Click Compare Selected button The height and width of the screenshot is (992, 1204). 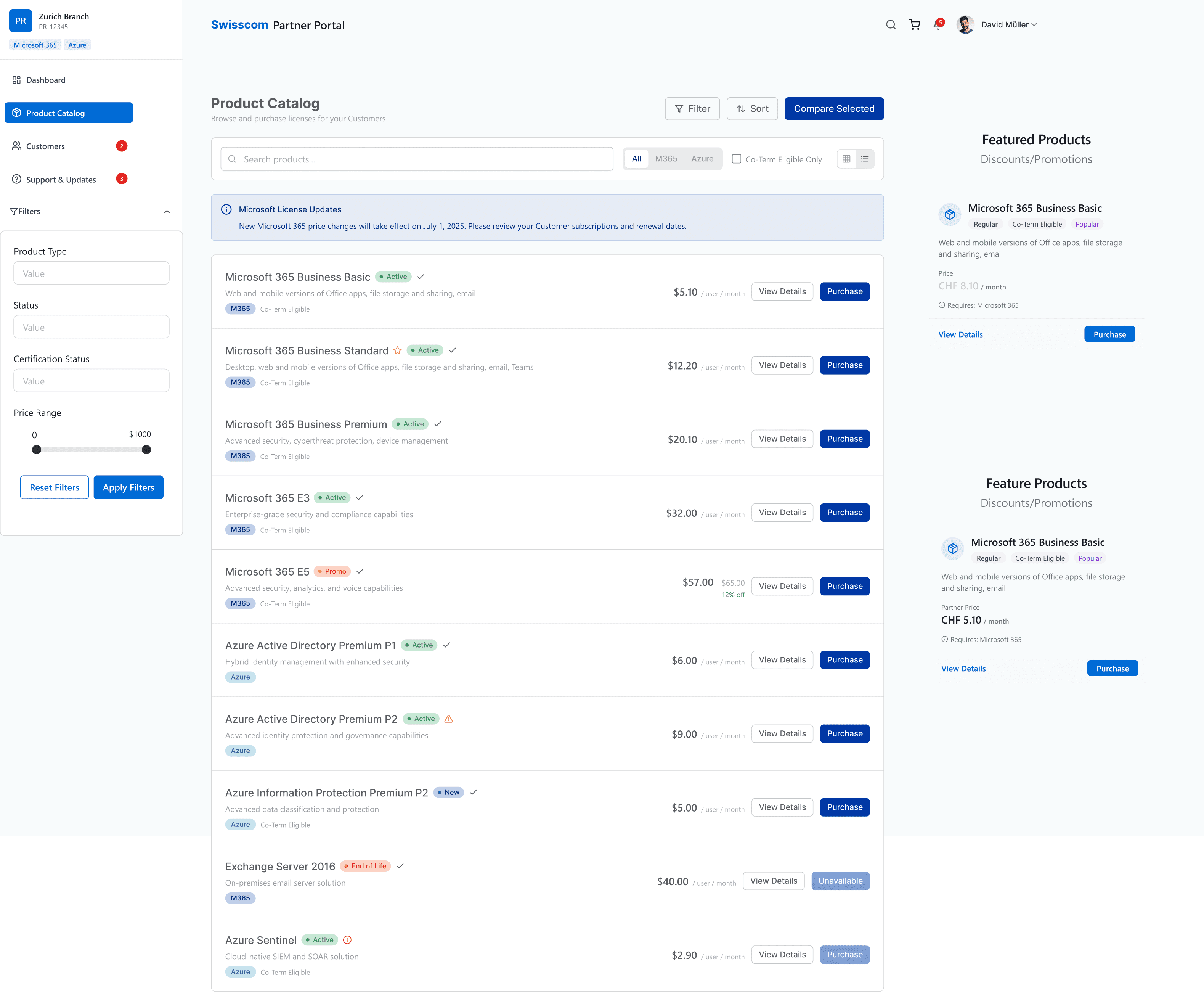point(834,109)
